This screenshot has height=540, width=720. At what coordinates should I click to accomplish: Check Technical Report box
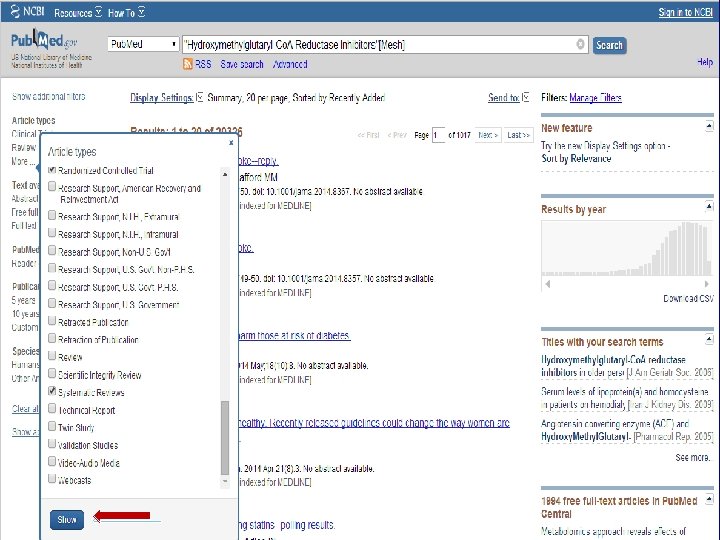[x=52, y=409]
